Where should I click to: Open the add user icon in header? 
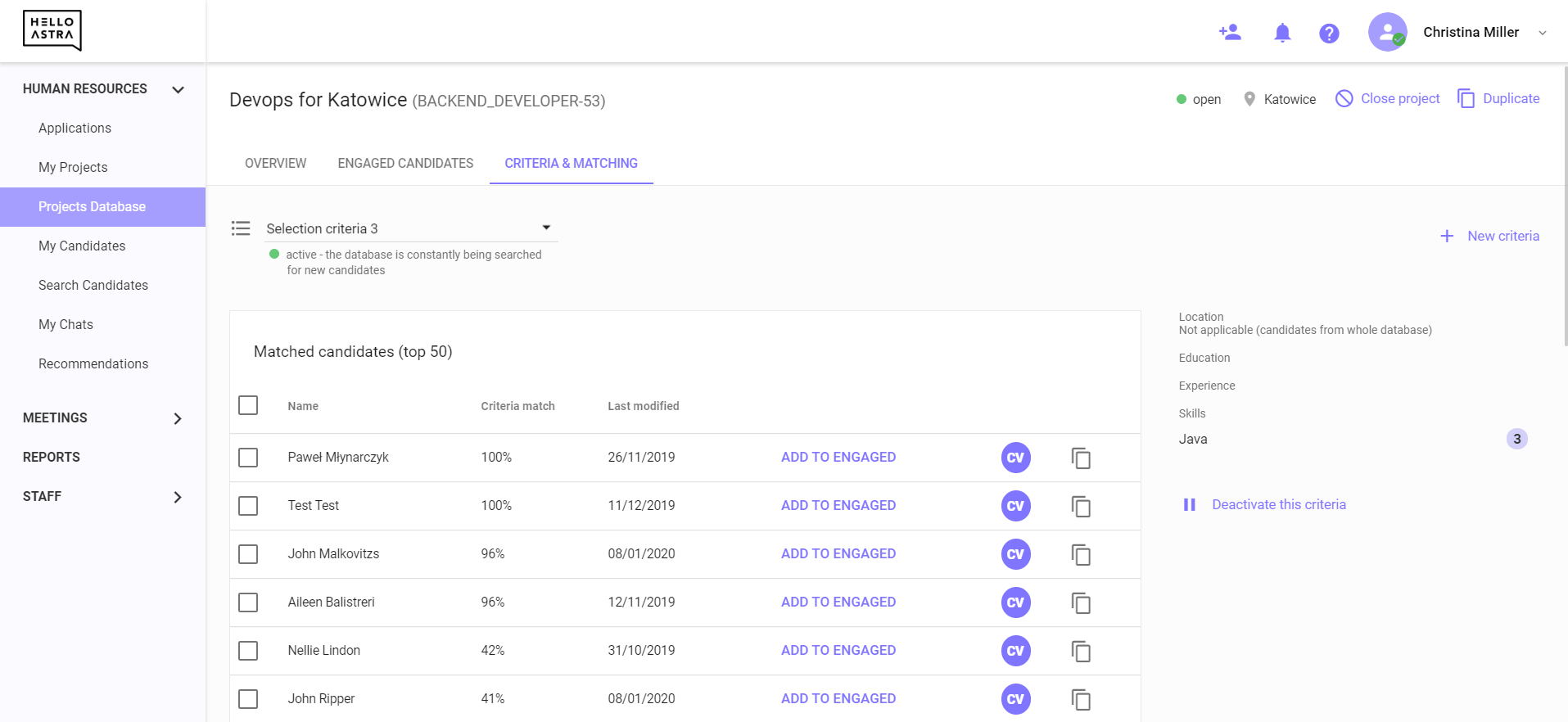[1230, 32]
